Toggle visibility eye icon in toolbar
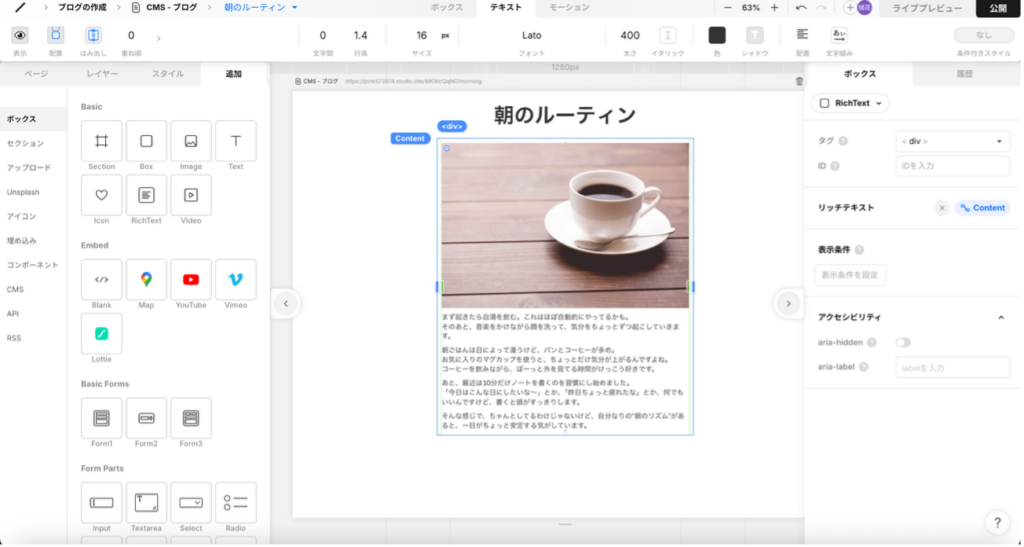Screen dimensions: 1024x547 coord(20,35)
